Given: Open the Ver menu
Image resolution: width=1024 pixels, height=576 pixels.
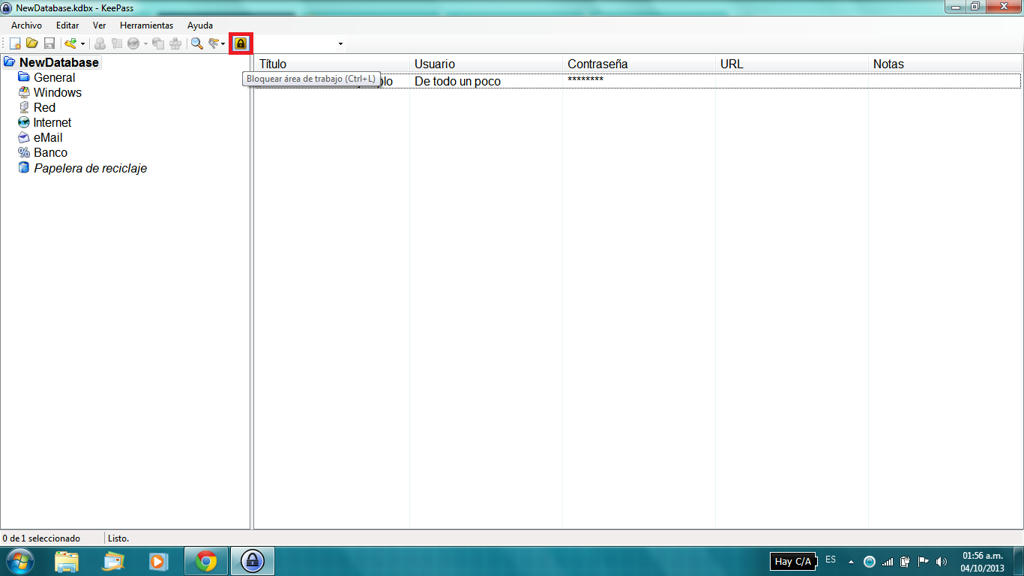Looking at the screenshot, I should 99,25.
